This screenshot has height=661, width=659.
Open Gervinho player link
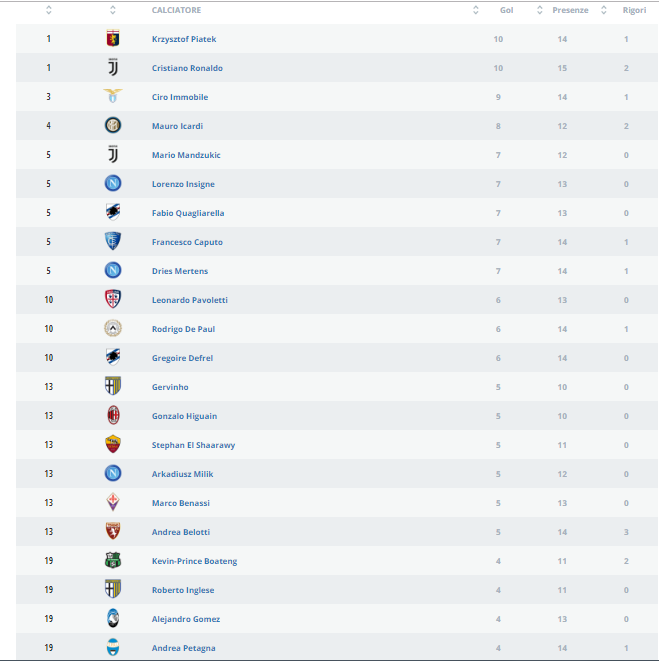(x=170, y=387)
